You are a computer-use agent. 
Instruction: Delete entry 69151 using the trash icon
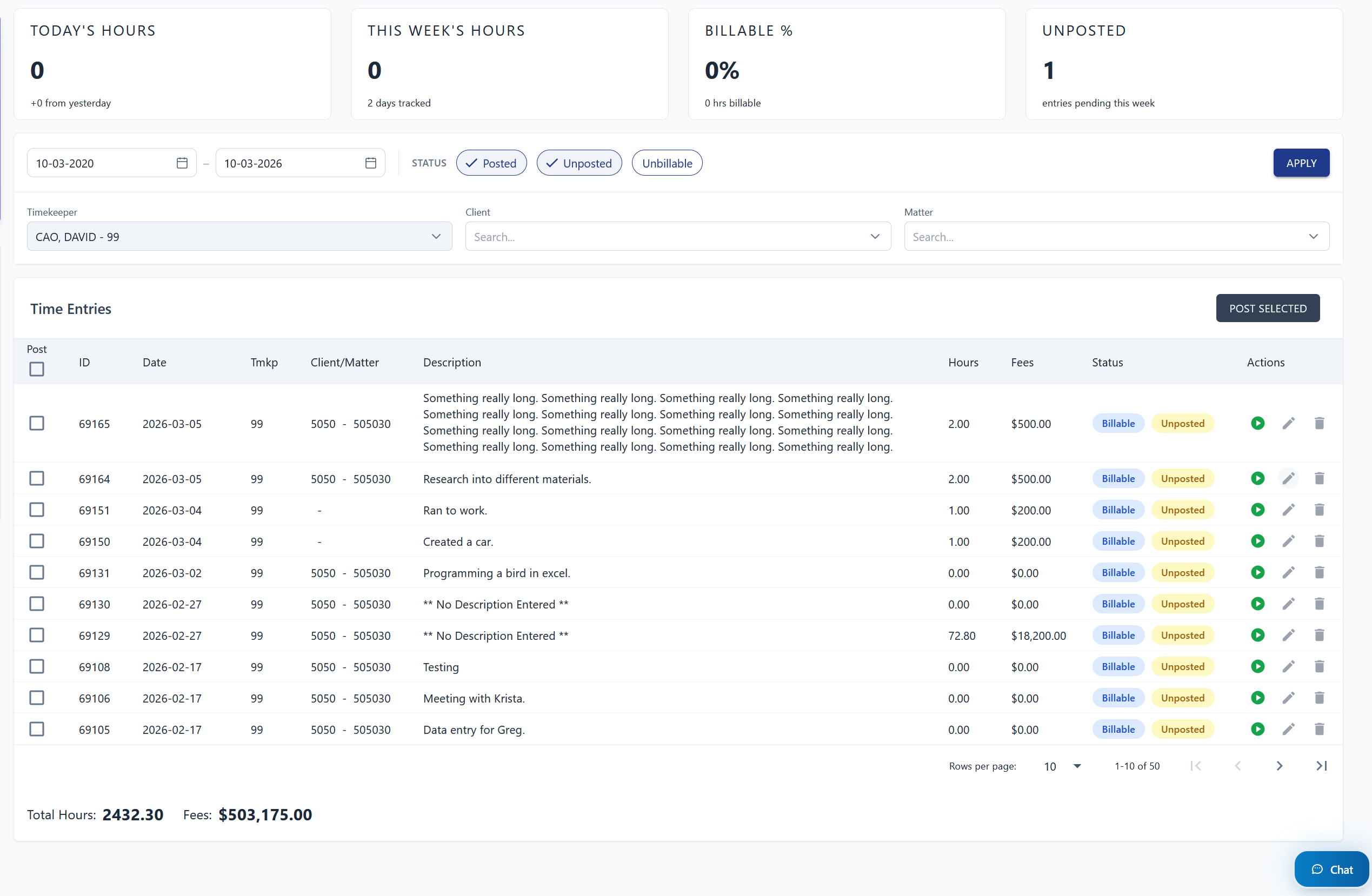coord(1320,510)
